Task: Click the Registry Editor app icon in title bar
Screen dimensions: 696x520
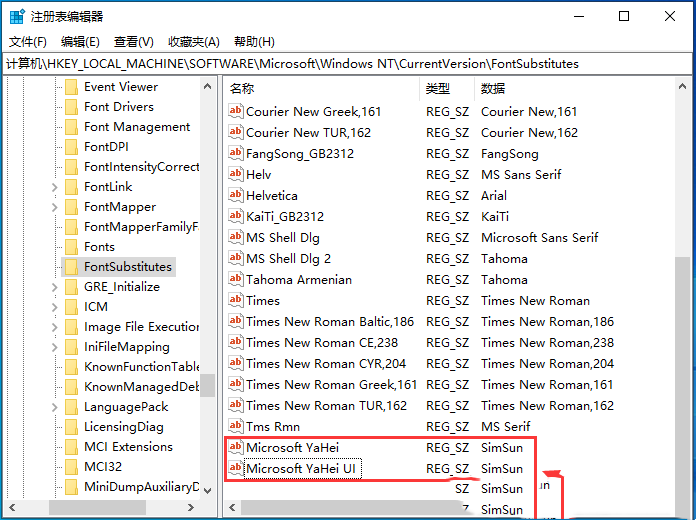Action: [17, 16]
